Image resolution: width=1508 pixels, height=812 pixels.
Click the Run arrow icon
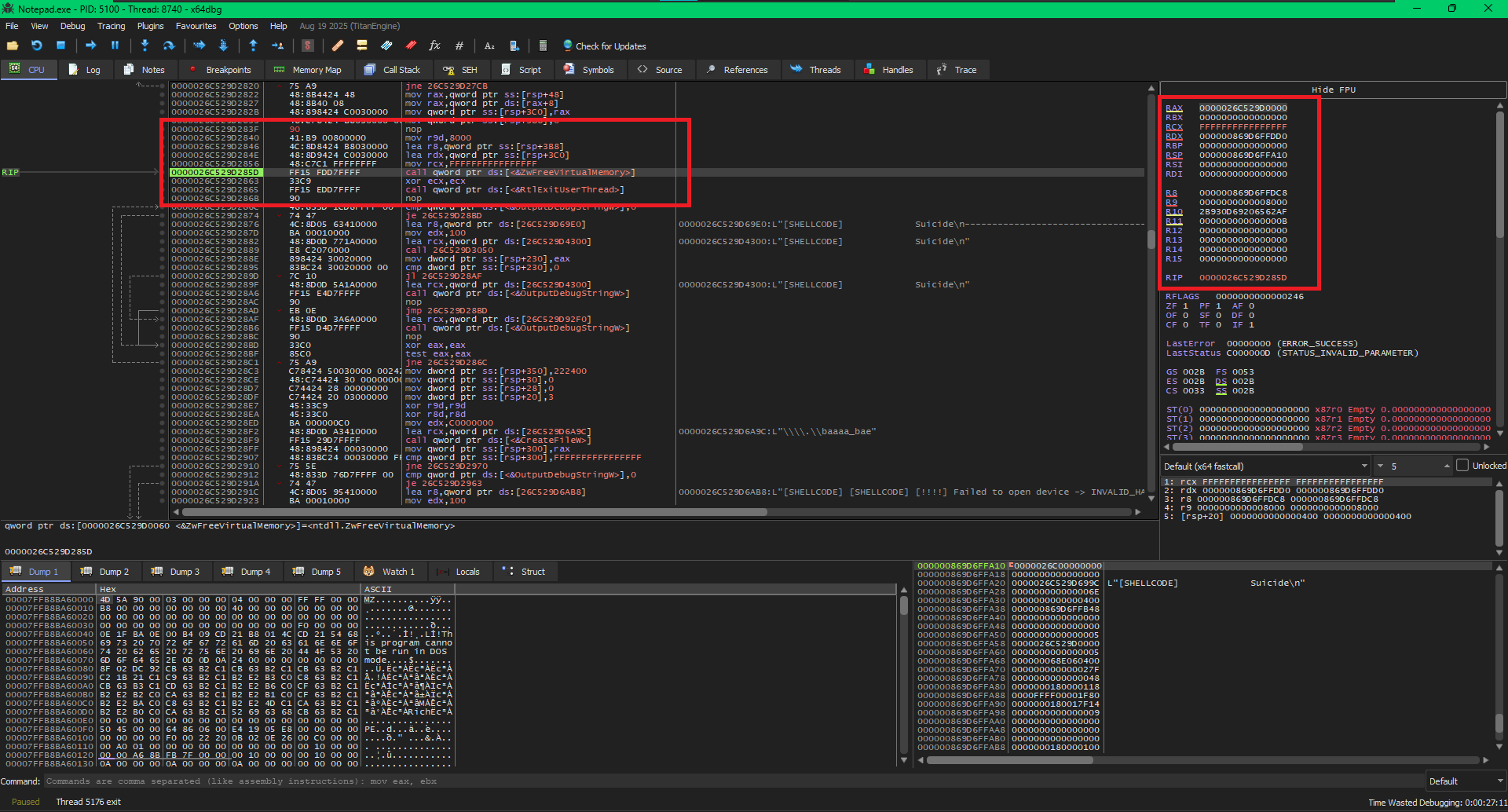90,46
